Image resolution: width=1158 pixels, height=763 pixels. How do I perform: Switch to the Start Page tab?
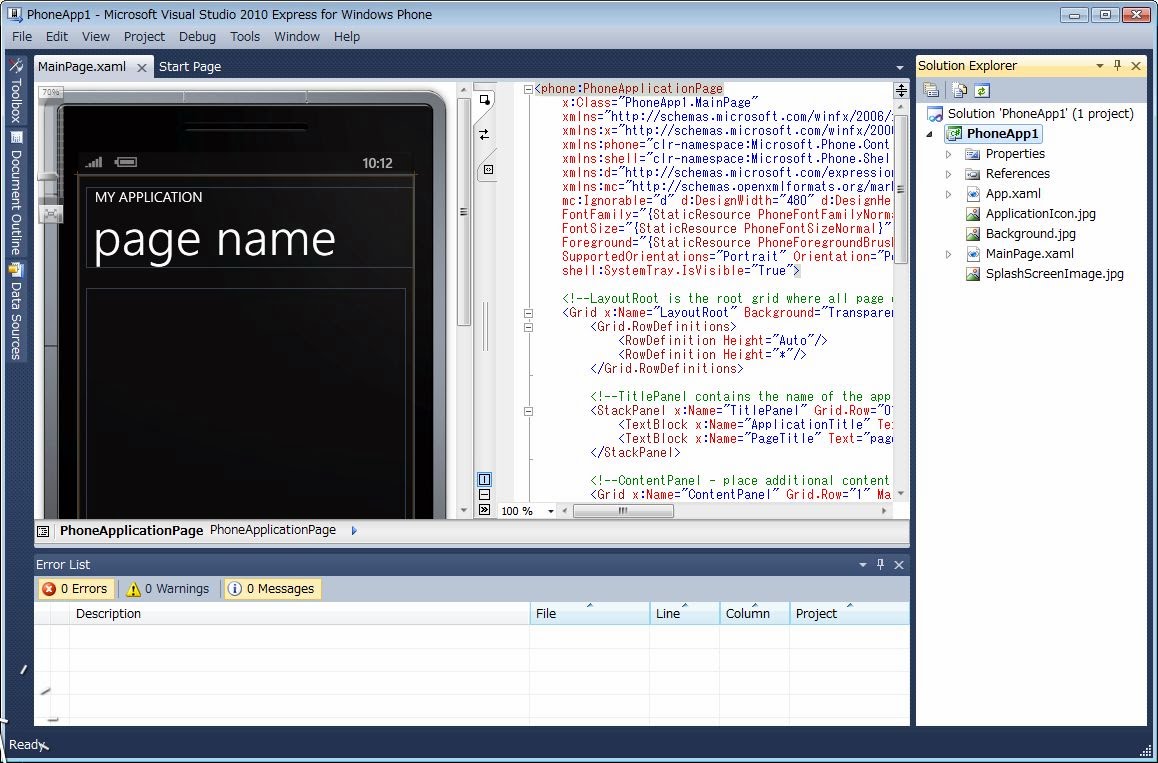click(x=190, y=67)
